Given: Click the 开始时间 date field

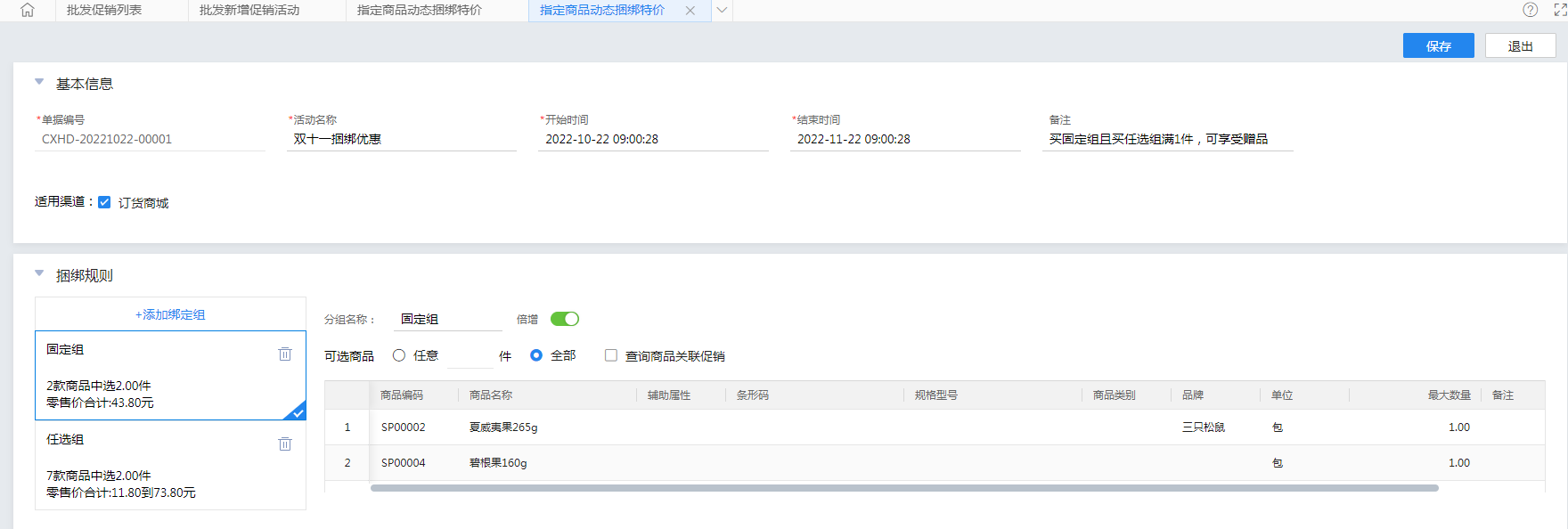Looking at the screenshot, I should tap(654, 139).
